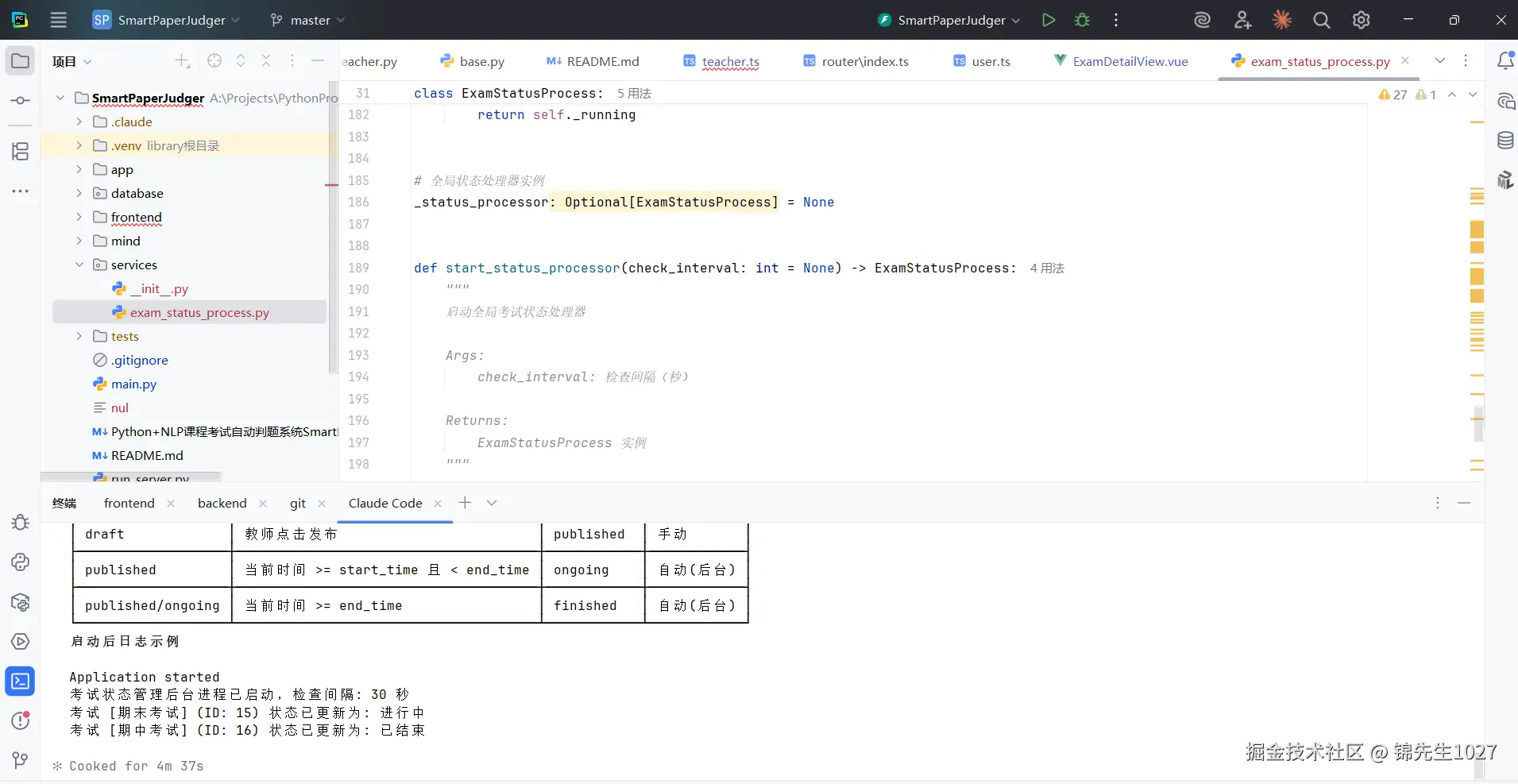The width and height of the screenshot is (1518, 784).
Task: Open a new terminal with the plus button
Action: point(465,503)
